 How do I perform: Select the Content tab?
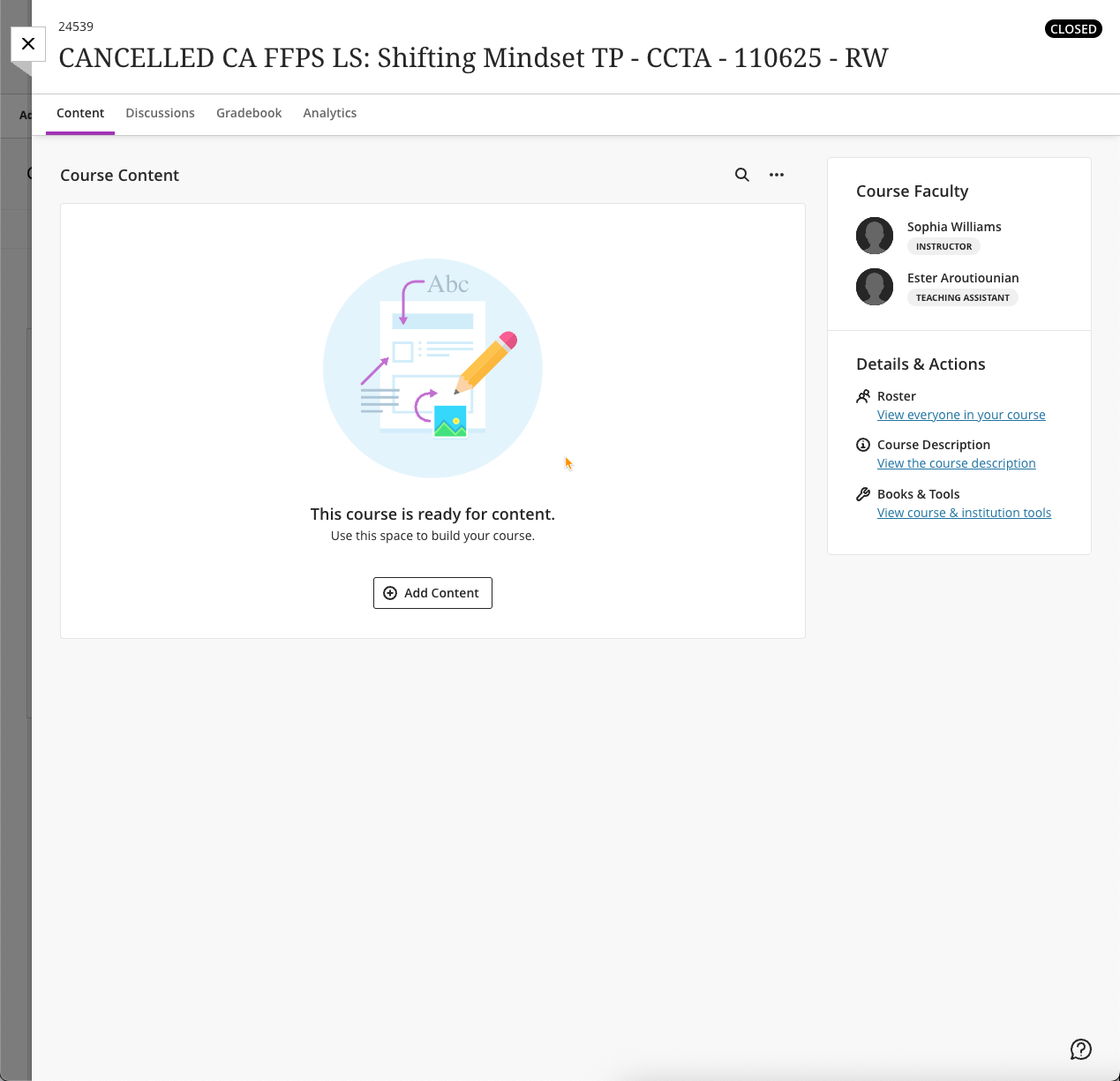pos(80,113)
